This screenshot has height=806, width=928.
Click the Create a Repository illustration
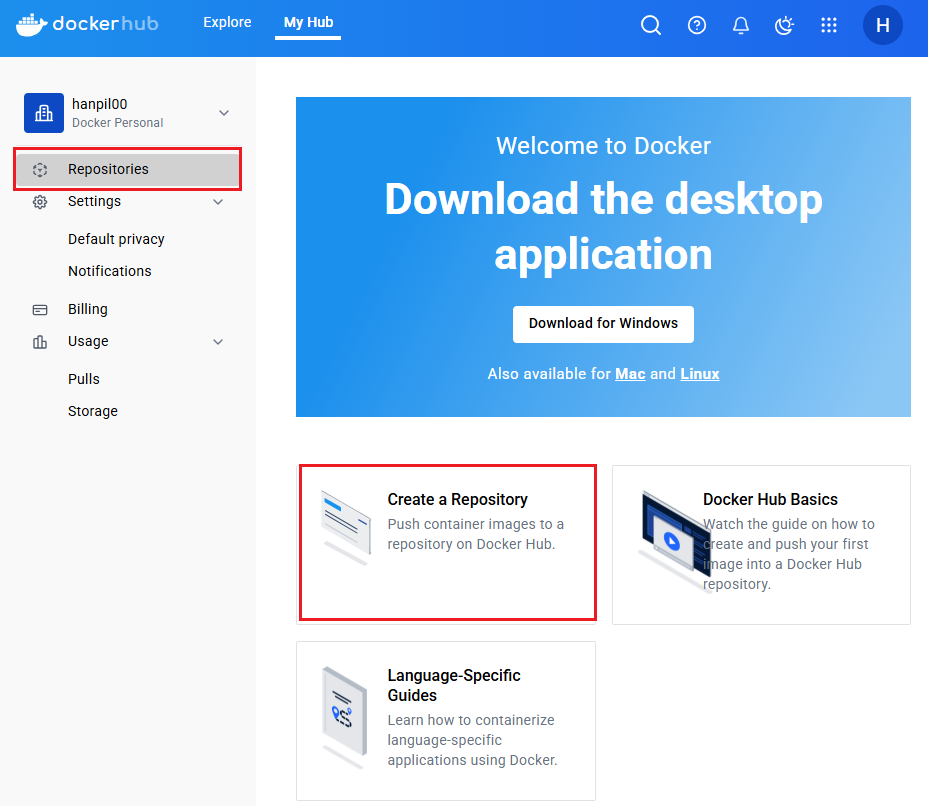tap(346, 528)
